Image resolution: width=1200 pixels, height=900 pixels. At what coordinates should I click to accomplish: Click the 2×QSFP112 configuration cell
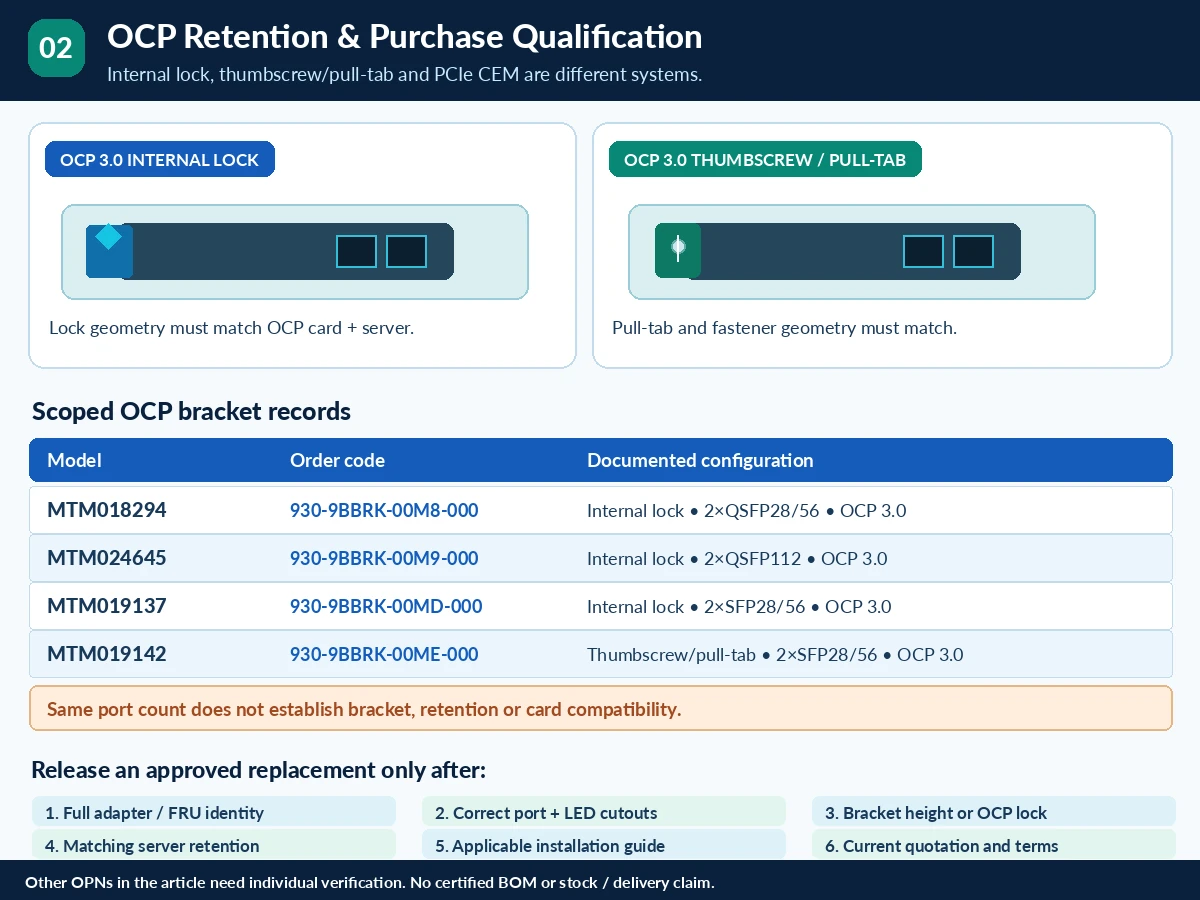click(737, 559)
